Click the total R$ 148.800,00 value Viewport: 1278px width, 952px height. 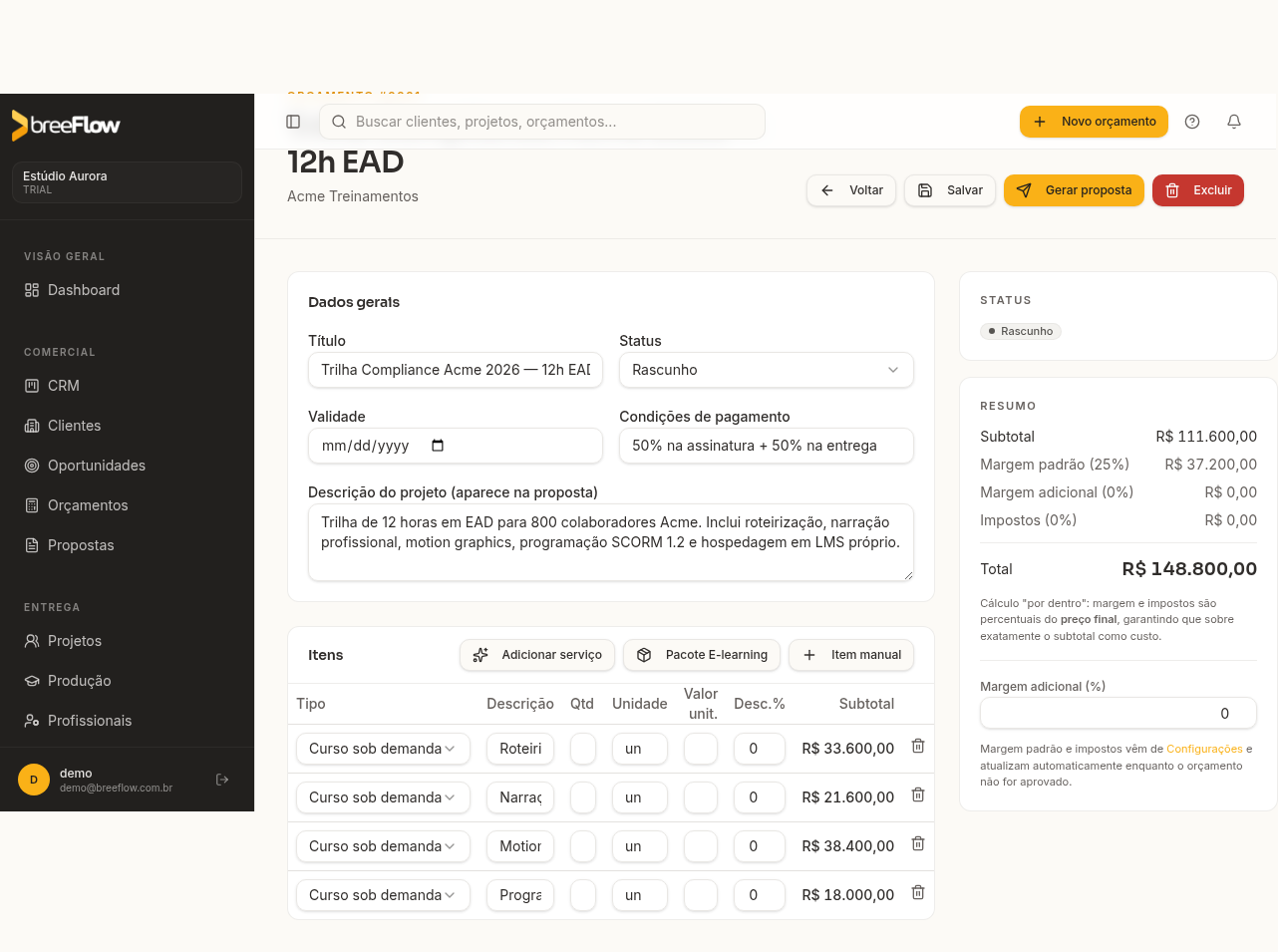(1189, 569)
